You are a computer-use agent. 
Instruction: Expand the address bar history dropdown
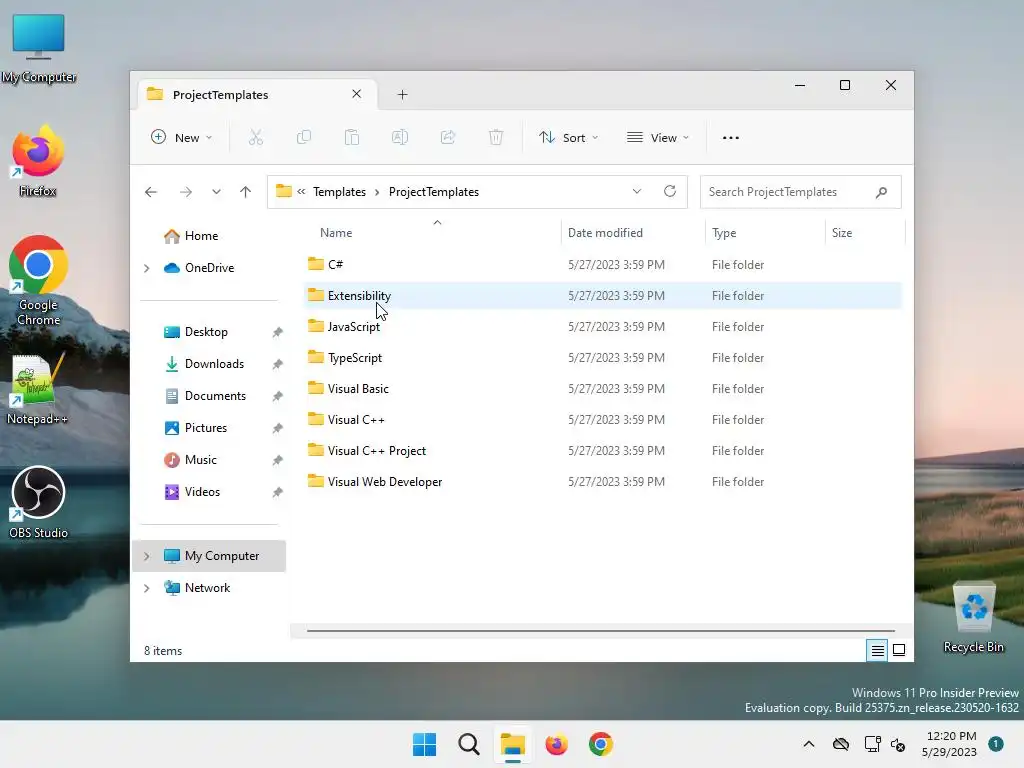637,191
